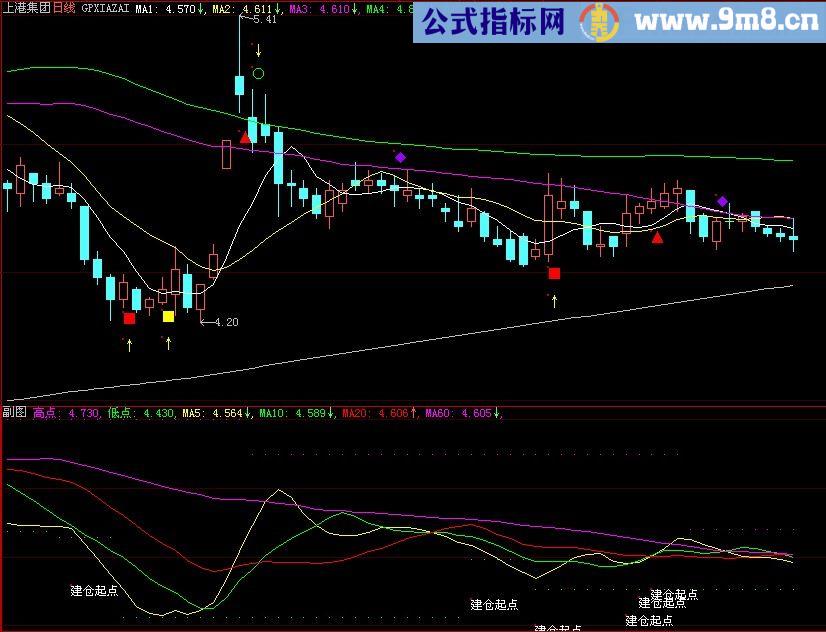Select the purple diamond marker near chart's right edge
Viewport: 826px width, 632px height.
[x=722, y=201]
